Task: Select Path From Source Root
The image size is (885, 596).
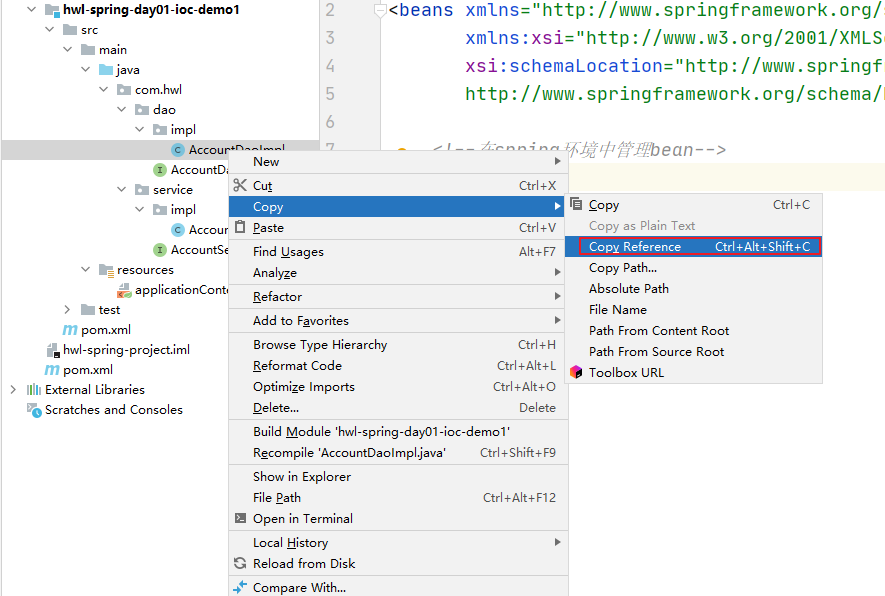Action: point(693,351)
